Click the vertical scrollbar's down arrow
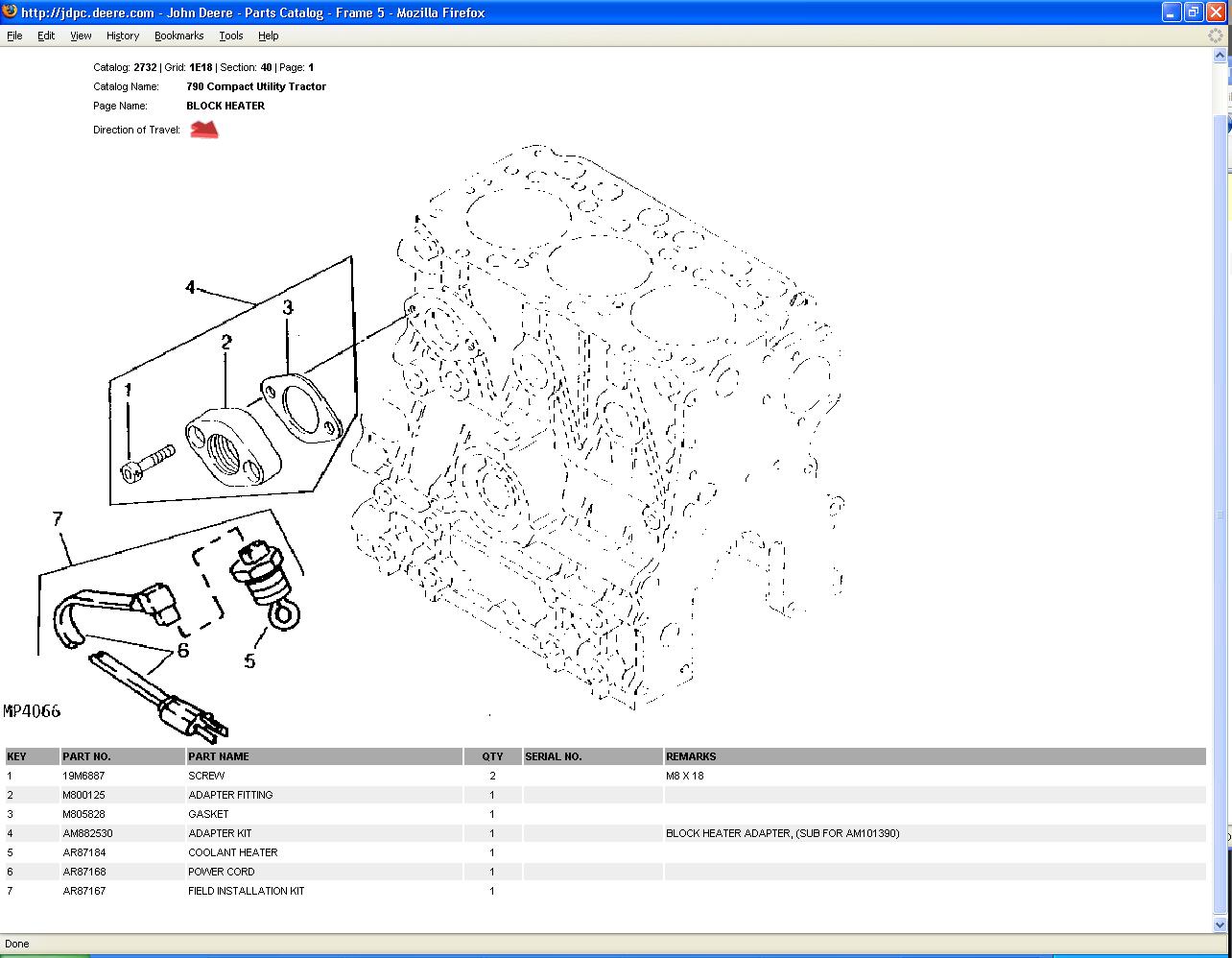 [1221, 925]
